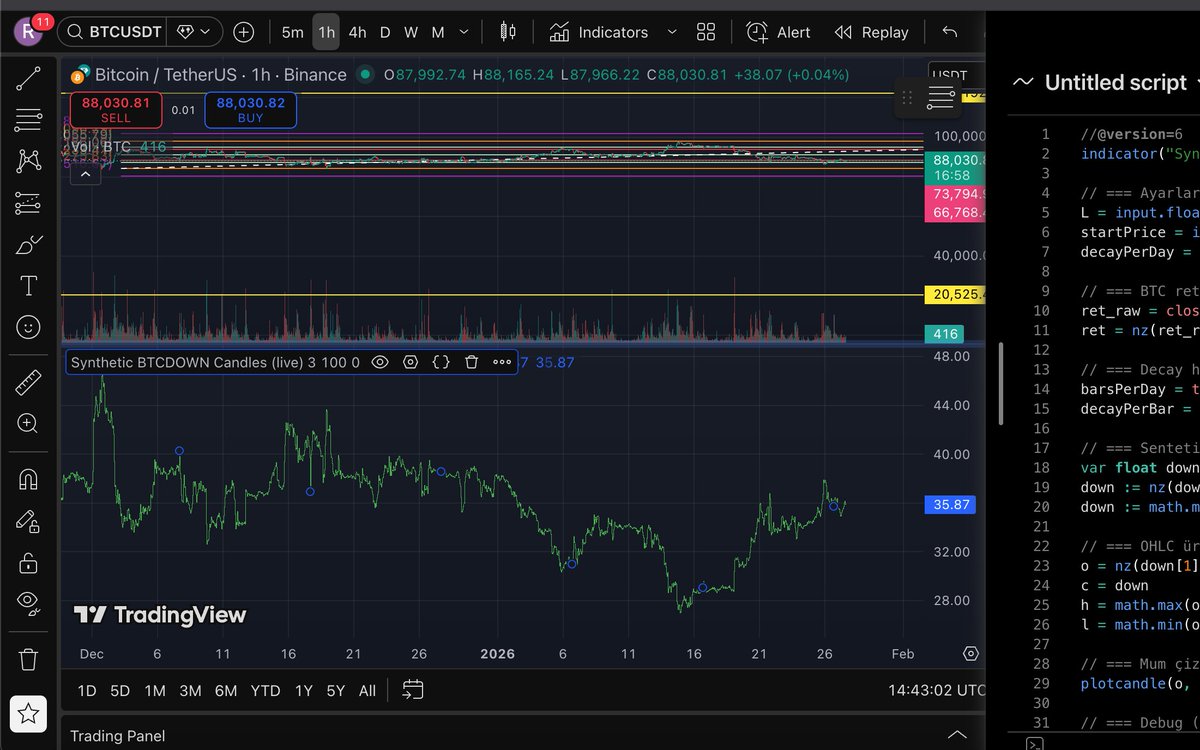Grab the floating toolbar dotted handle
This screenshot has width=1200, height=750.
(x=906, y=97)
